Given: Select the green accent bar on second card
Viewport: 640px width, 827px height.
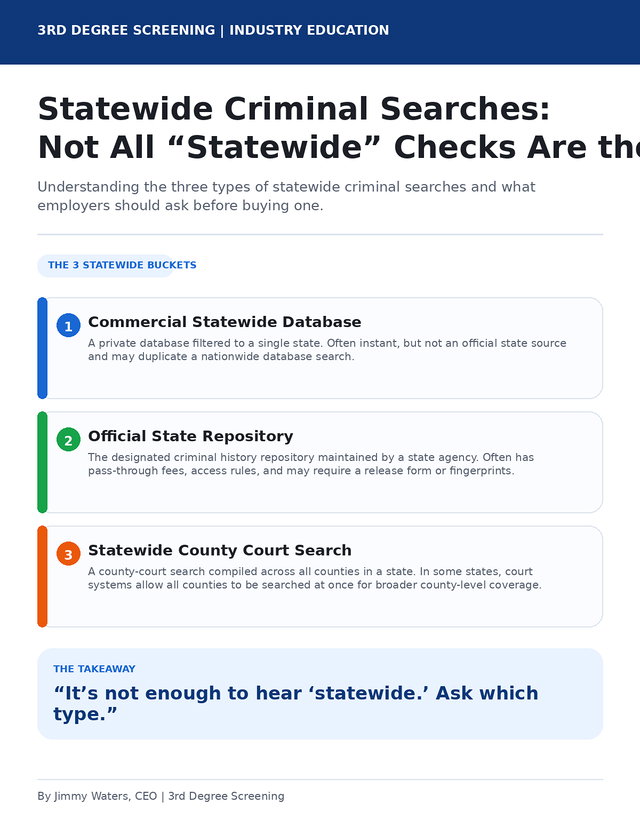Looking at the screenshot, I should [42, 462].
